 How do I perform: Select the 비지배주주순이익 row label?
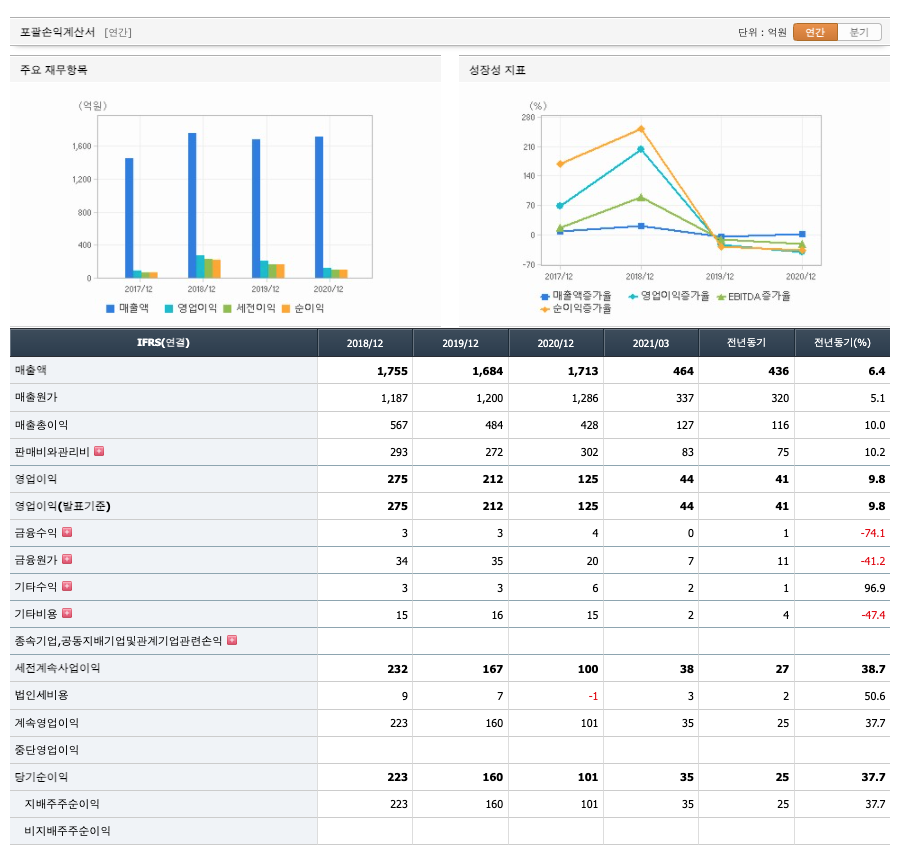tap(67, 830)
